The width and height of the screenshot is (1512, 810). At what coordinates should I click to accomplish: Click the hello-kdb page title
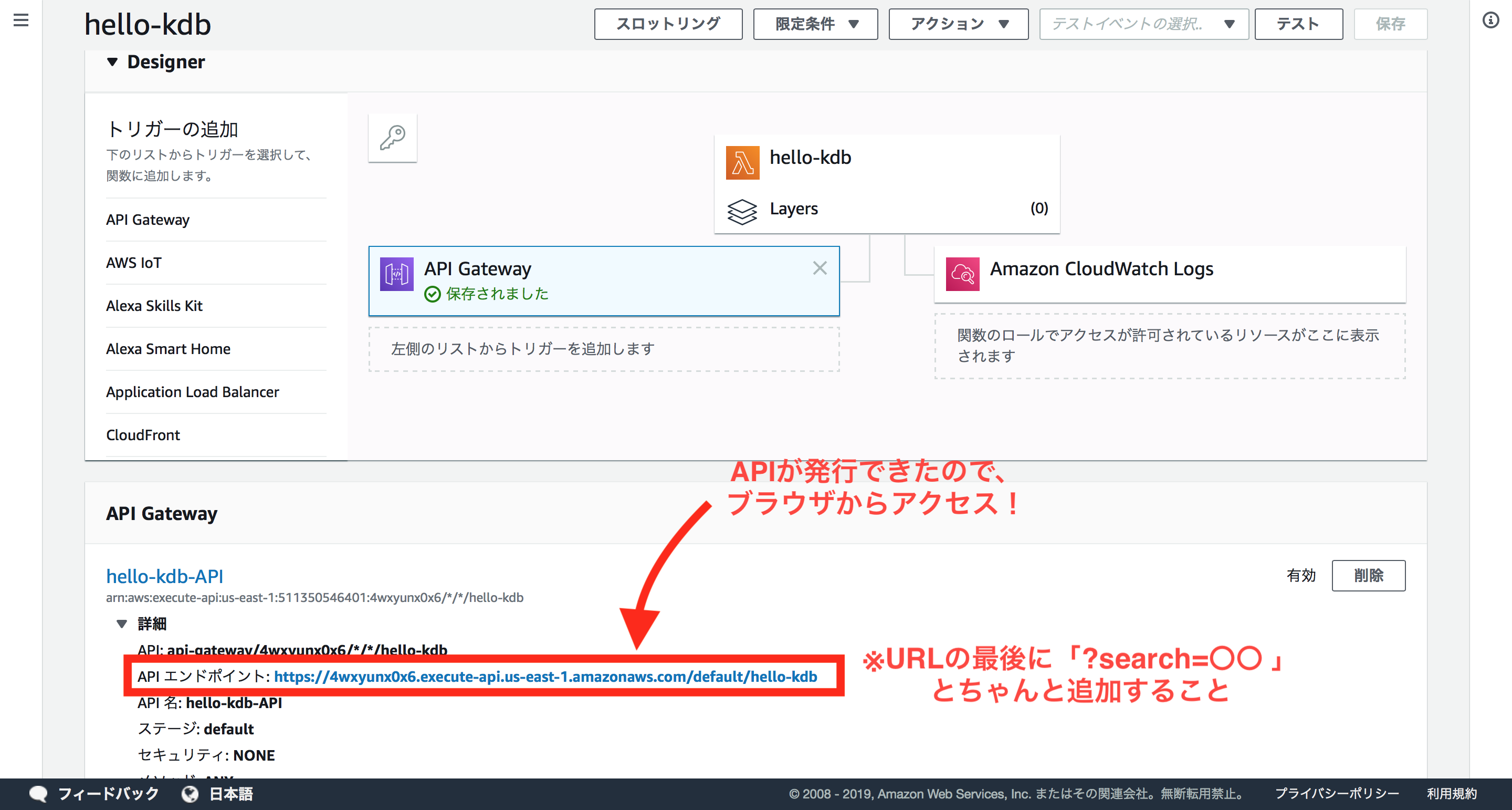148,25
